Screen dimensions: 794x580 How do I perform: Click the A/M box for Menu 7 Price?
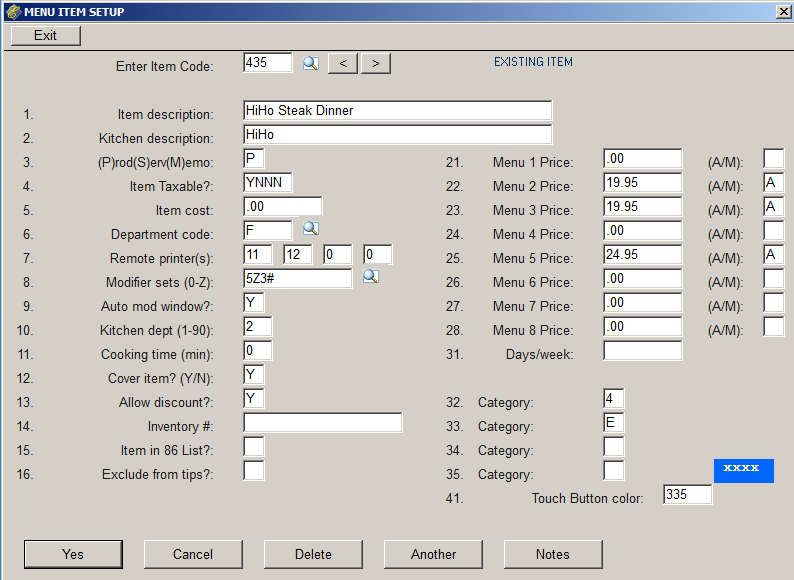[x=773, y=302]
